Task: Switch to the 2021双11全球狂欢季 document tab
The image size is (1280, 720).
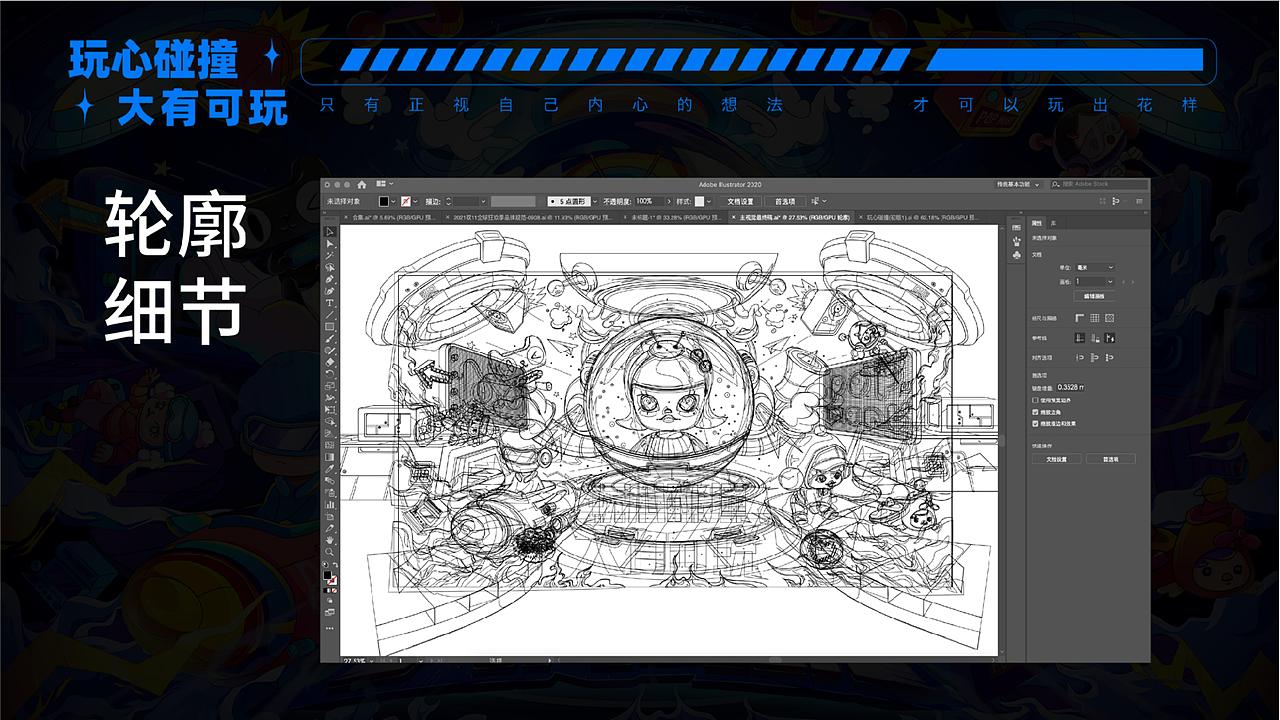Action: pyautogui.click(x=530, y=217)
